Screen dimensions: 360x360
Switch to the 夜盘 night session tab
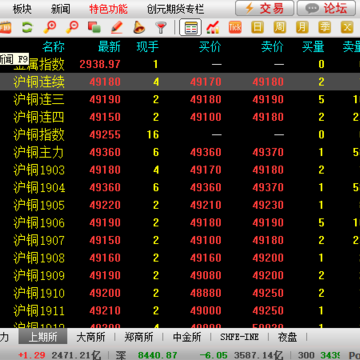[x=287, y=337]
